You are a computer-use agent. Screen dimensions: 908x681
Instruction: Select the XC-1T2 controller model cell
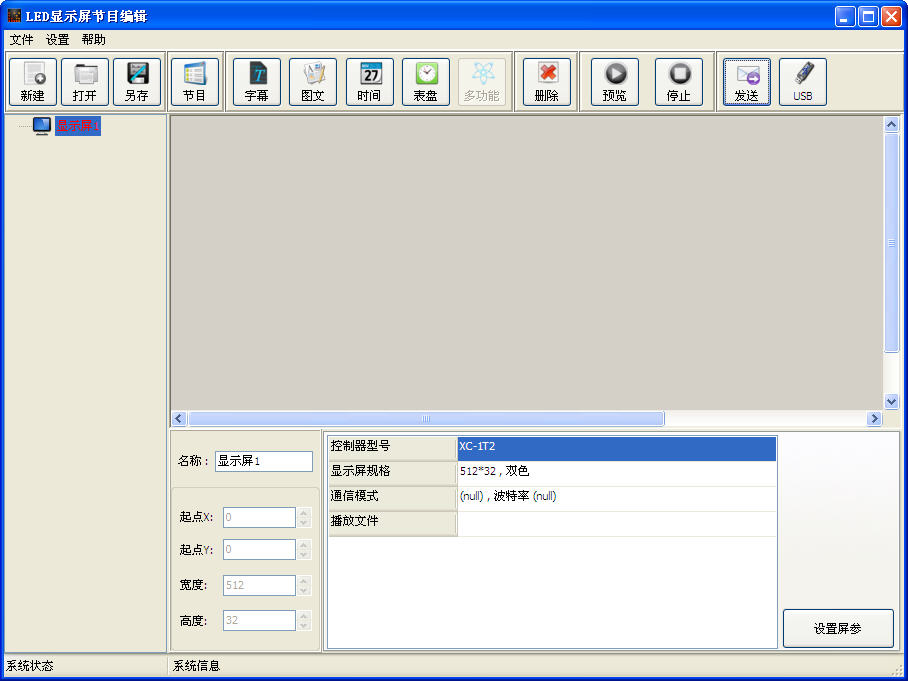pyautogui.click(x=617, y=448)
